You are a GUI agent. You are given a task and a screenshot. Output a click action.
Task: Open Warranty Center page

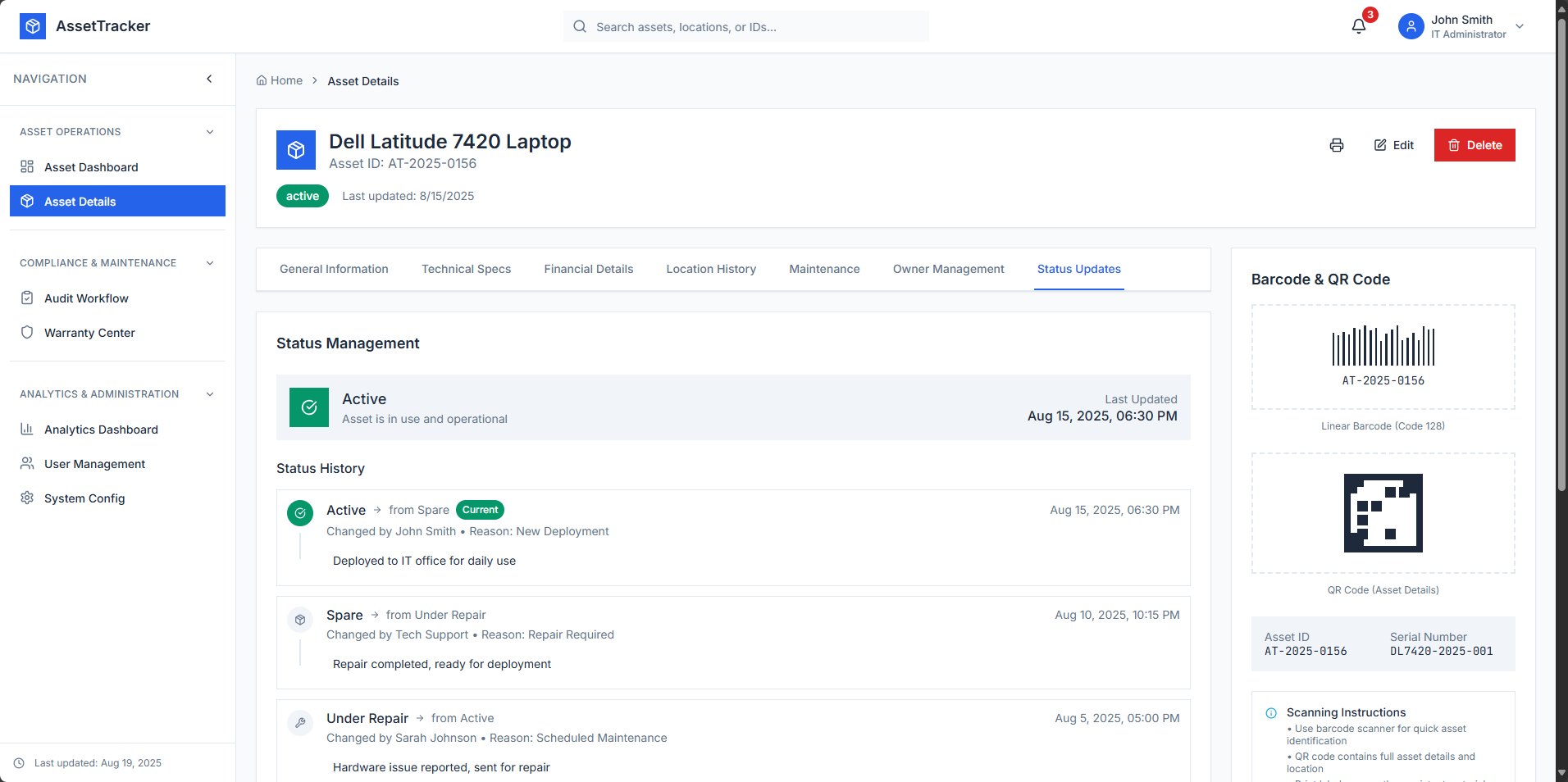117,333
